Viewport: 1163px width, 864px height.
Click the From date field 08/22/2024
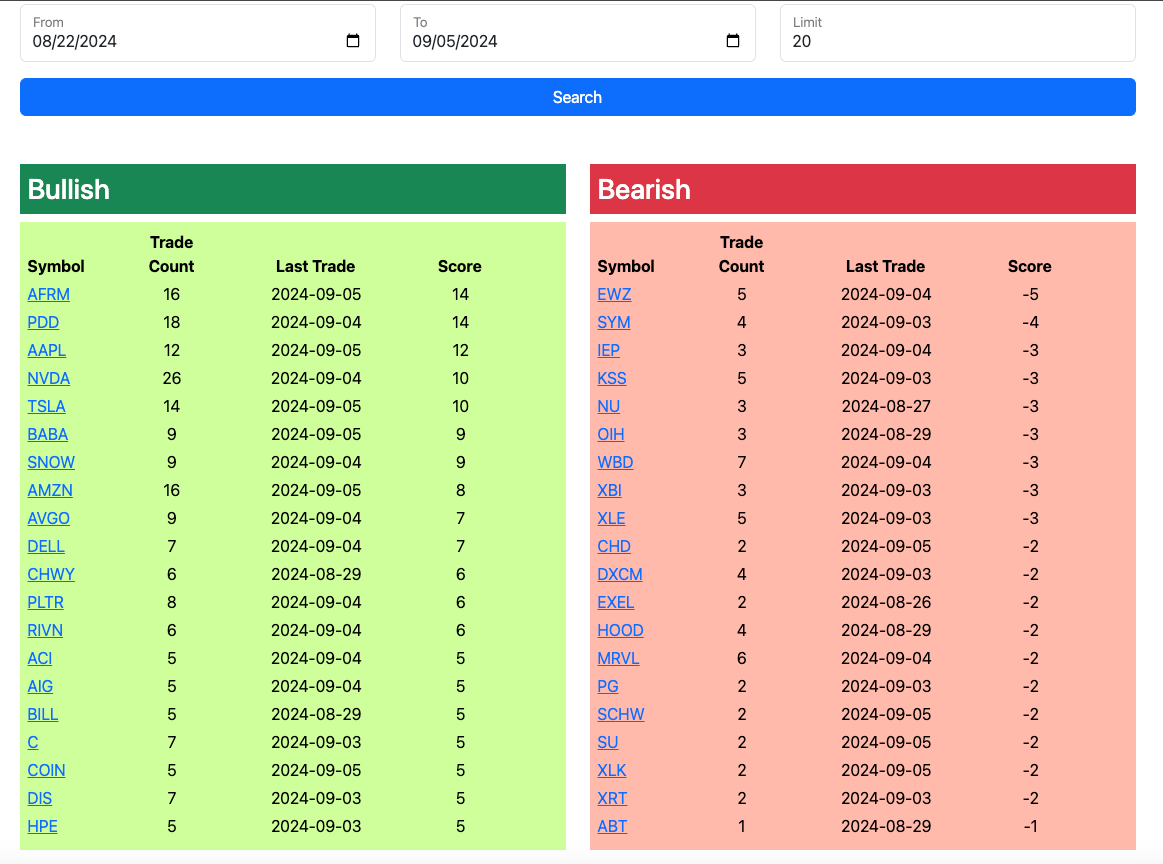coord(197,33)
